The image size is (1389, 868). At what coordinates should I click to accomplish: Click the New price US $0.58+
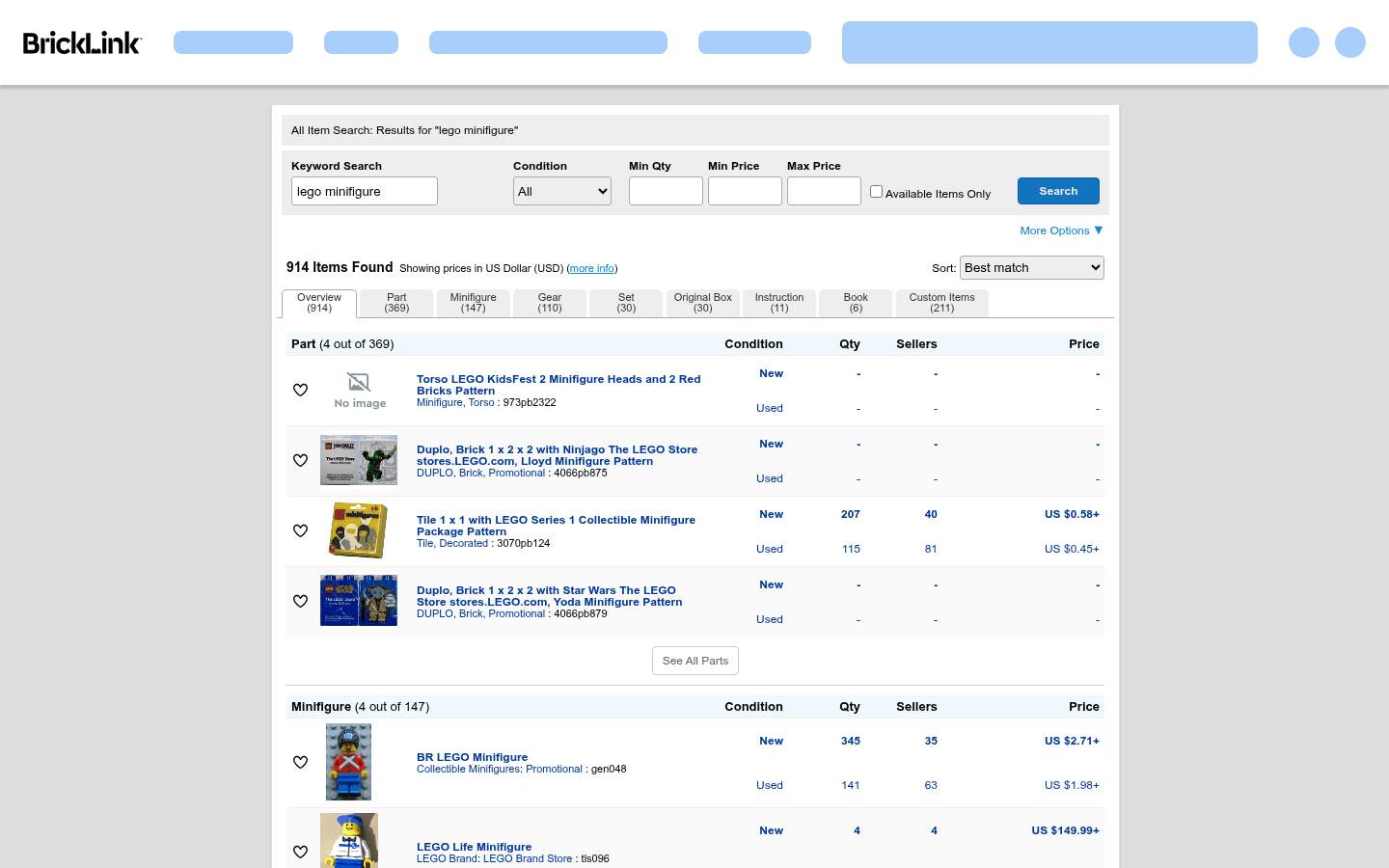click(x=1072, y=514)
